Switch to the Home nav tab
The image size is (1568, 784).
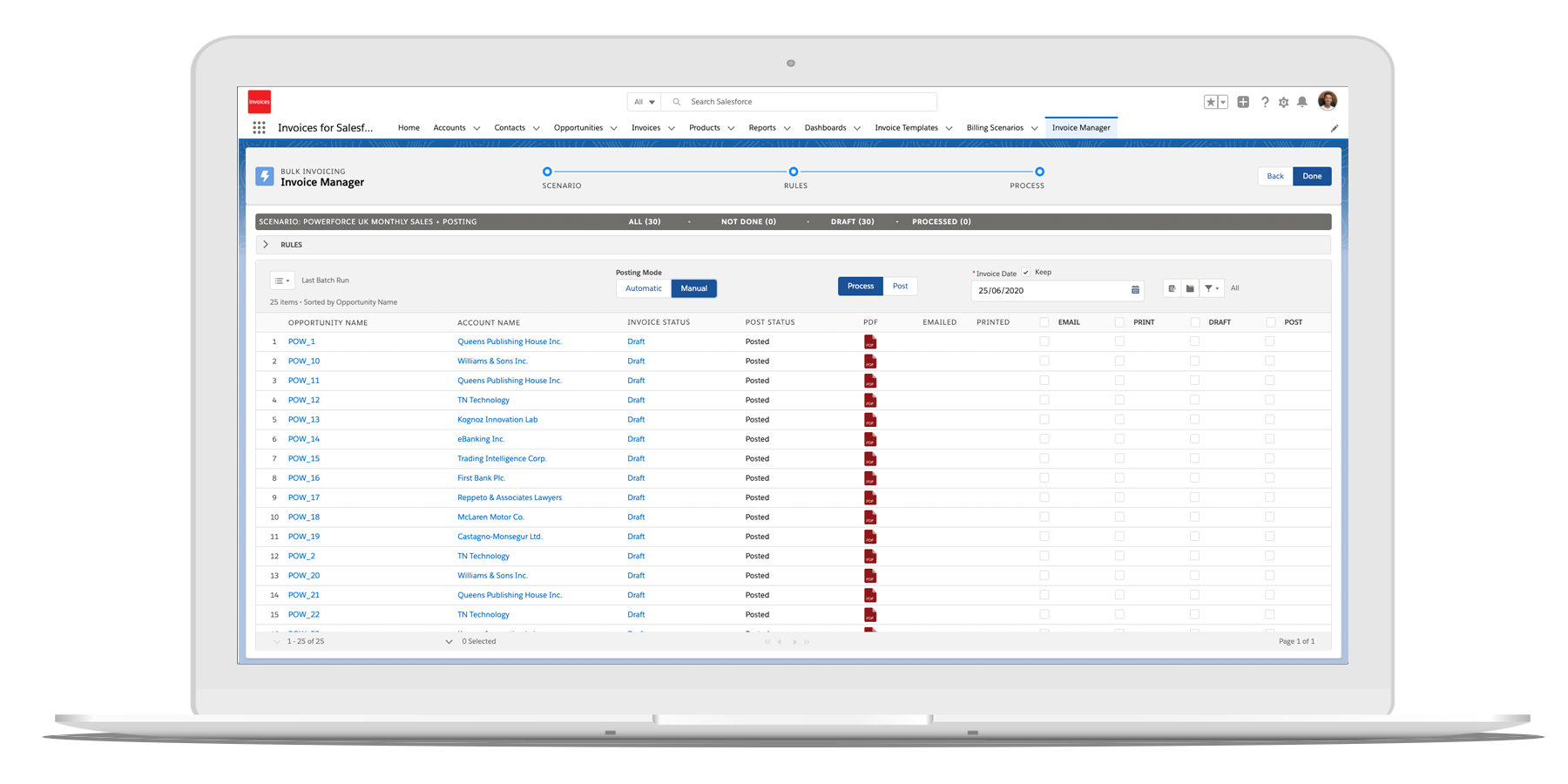coord(409,128)
